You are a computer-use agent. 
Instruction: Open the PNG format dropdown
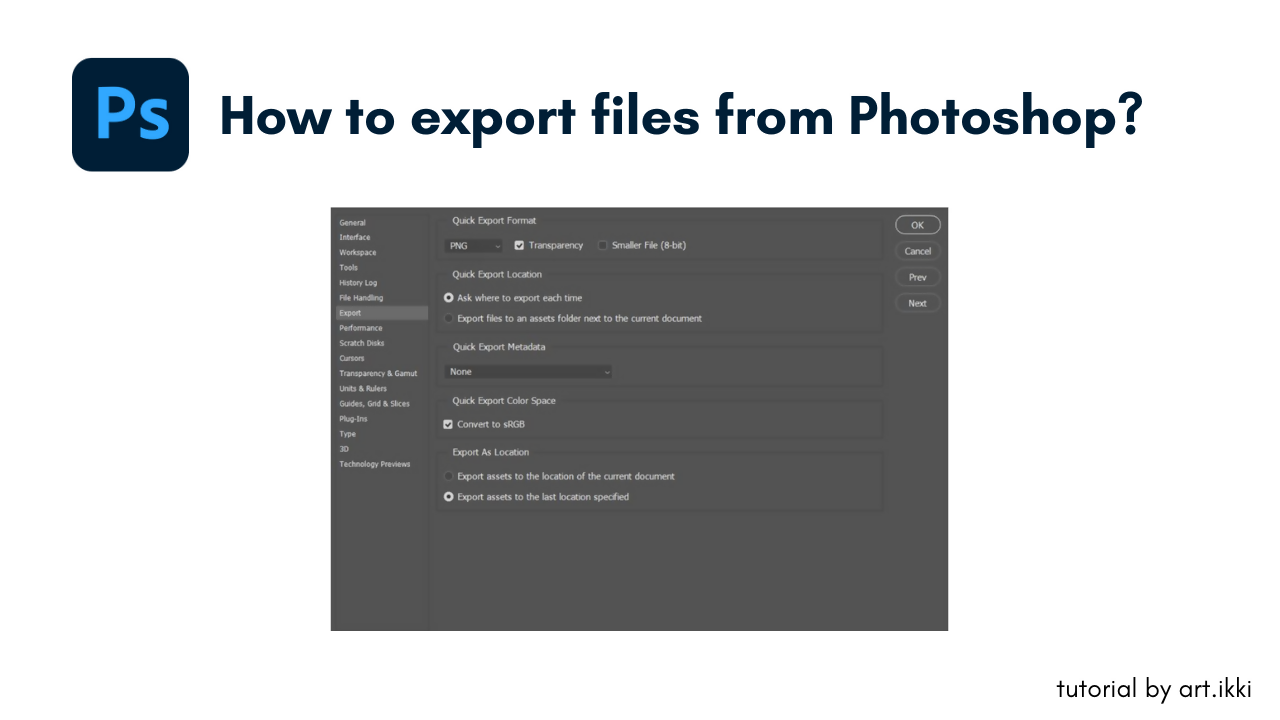click(474, 245)
